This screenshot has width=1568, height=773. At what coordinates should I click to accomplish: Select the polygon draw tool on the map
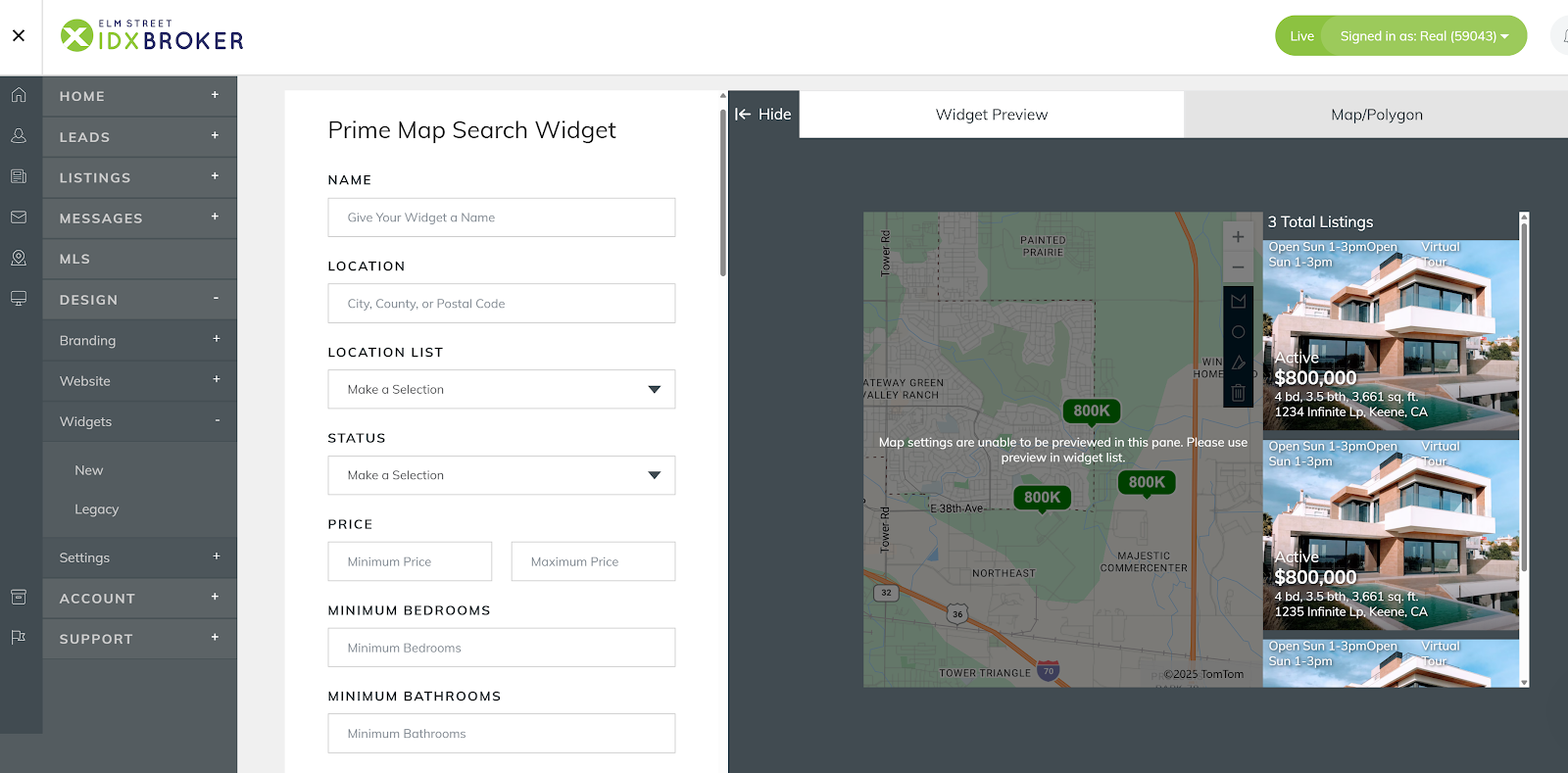(x=1238, y=301)
